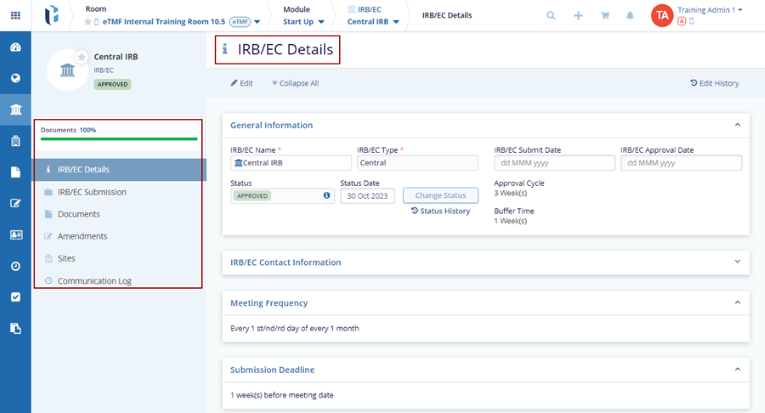The height and width of the screenshot is (413, 765).
Task: Open the Status History link
Action: point(440,211)
